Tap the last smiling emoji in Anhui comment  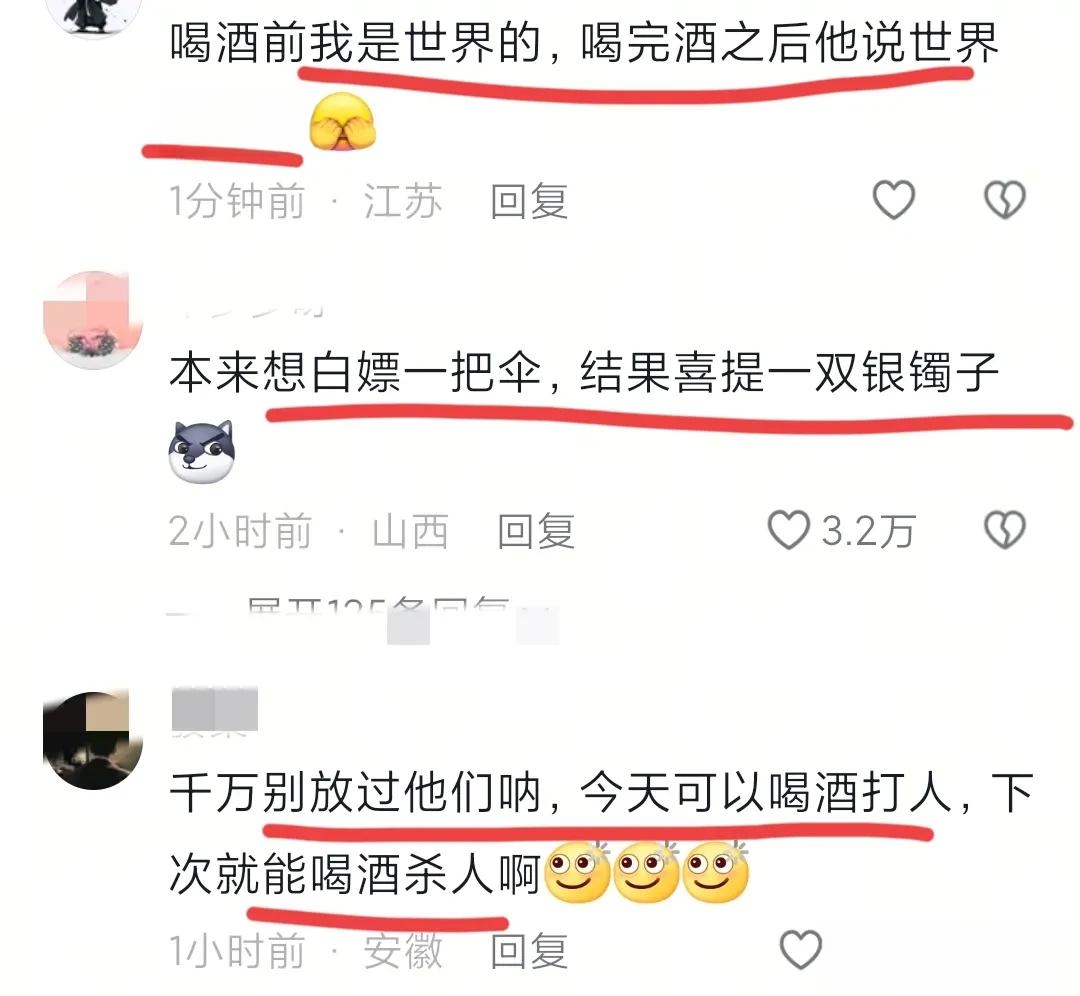[715, 872]
